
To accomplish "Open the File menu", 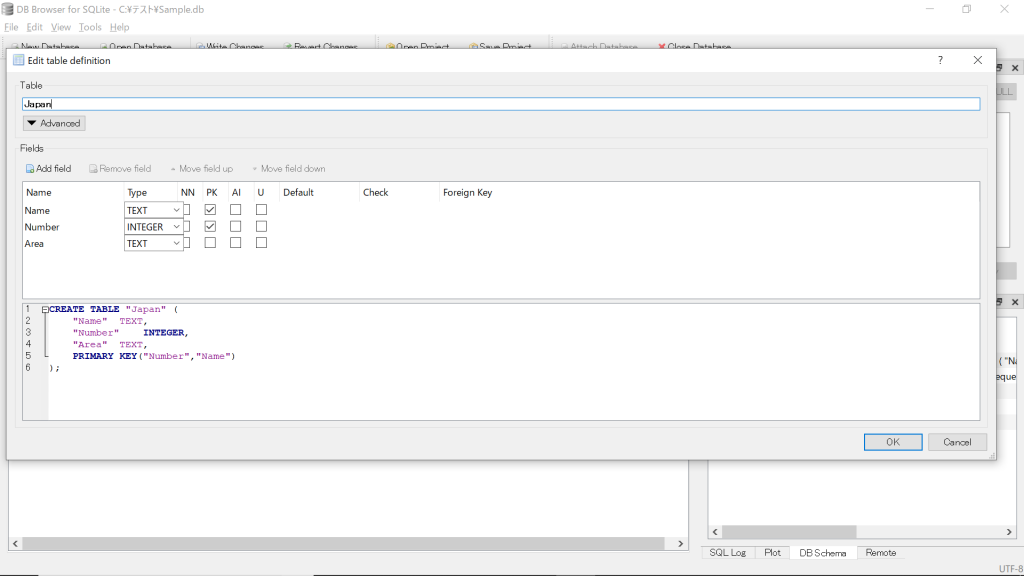I will (x=11, y=27).
